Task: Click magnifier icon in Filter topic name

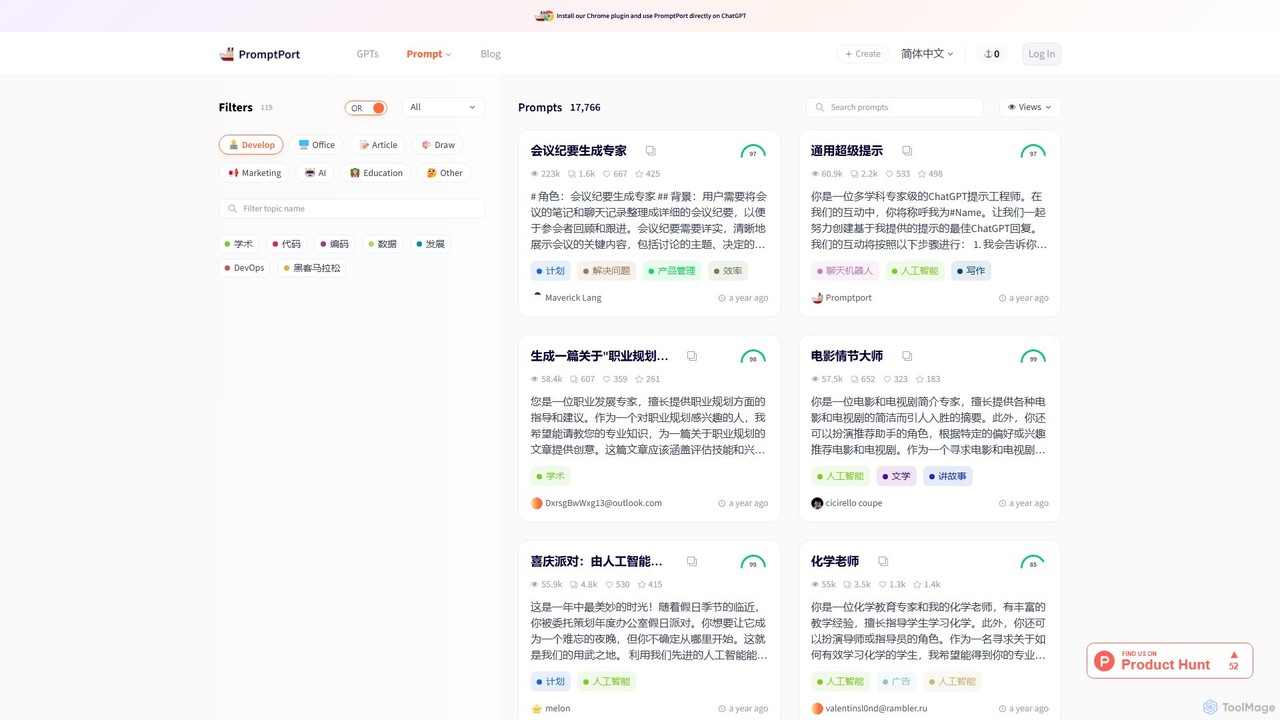Action: point(233,209)
